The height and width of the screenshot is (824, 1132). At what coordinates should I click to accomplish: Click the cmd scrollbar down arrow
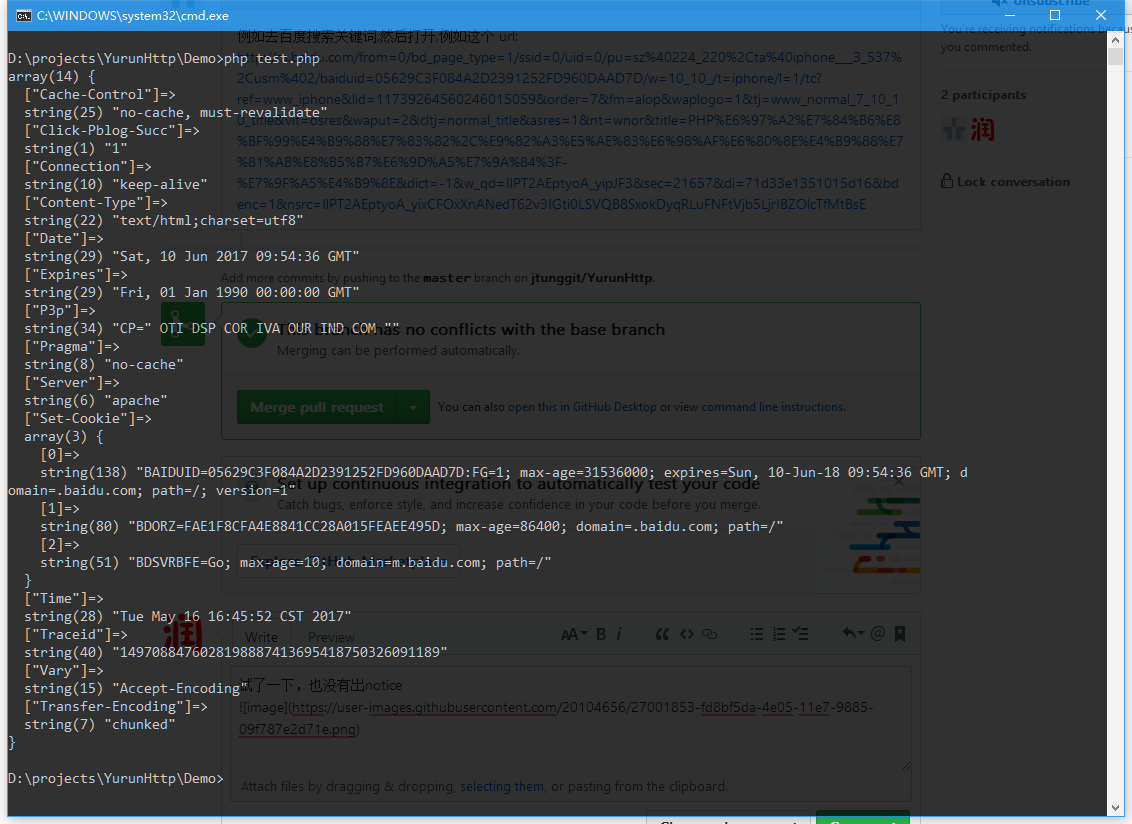(x=1115, y=808)
